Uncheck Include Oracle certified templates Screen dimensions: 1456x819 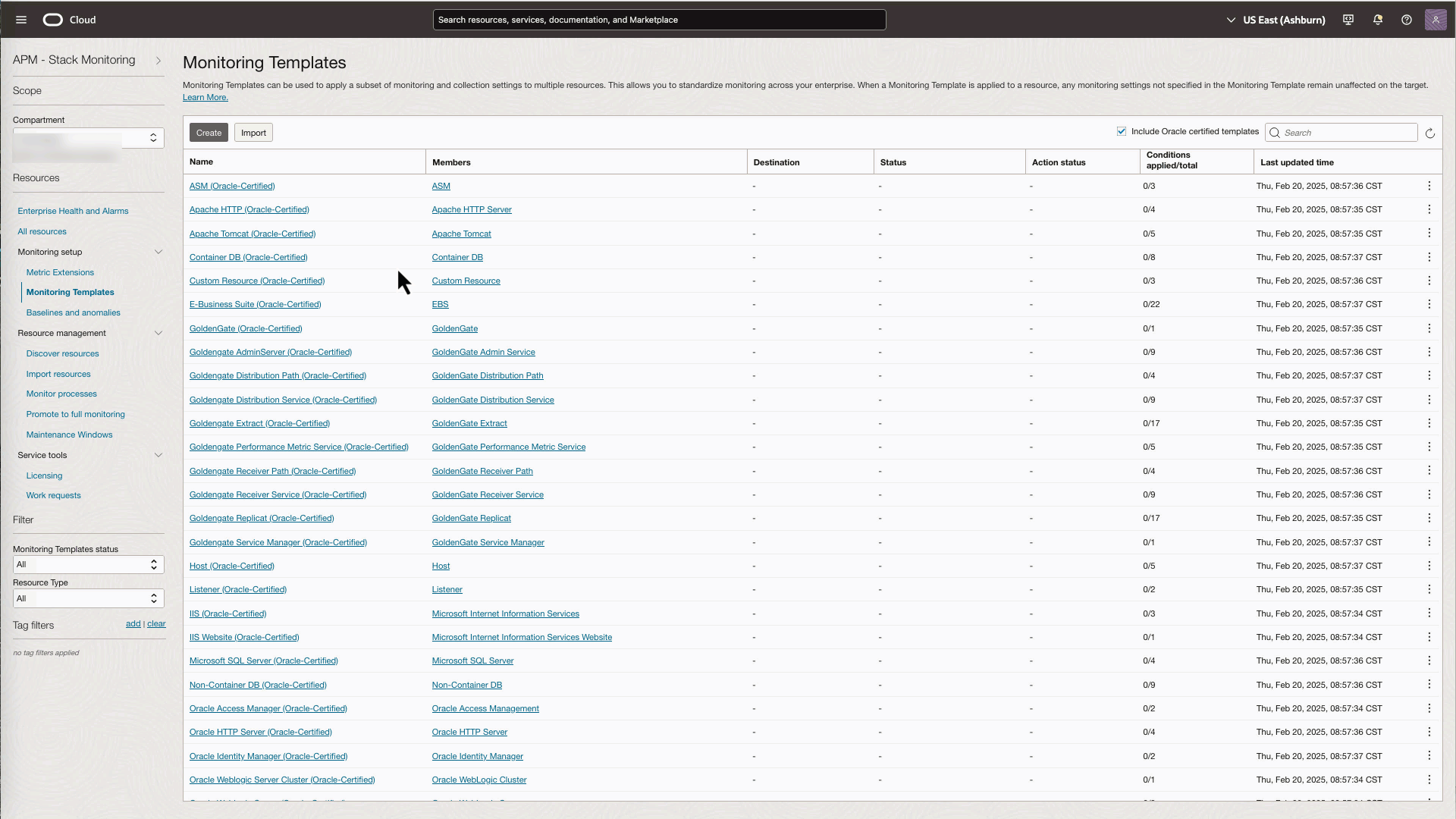[1121, 131]
